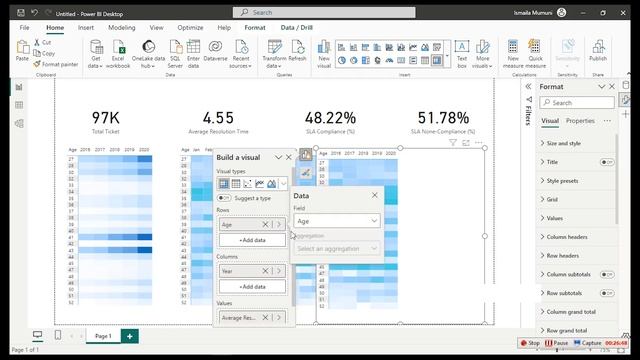Viewport: 640px width, 360px height.
Task: Click the Publish icon
Action: click(598, 51)
